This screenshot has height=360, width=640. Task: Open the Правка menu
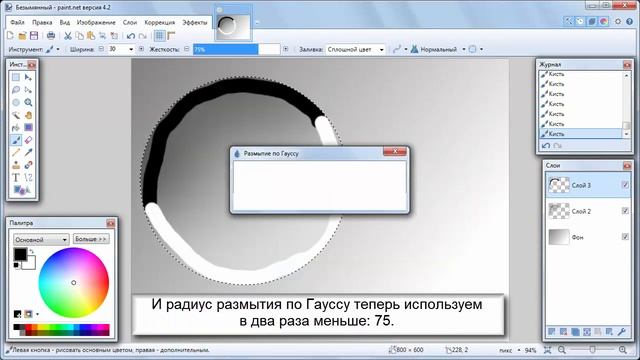pyautogui.click(x=42, y=22)
